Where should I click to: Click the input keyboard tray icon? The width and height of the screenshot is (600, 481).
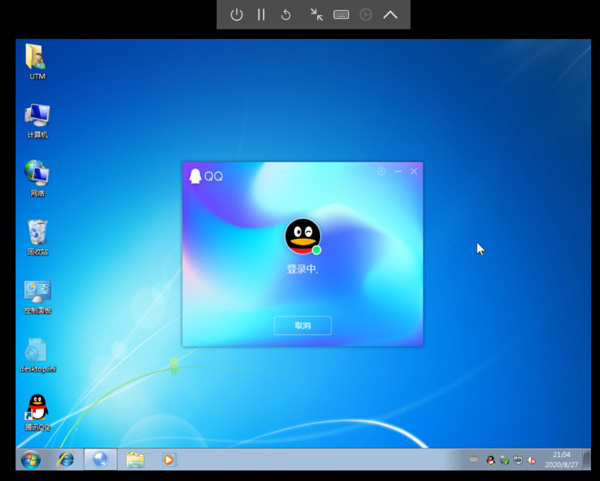pyautogui.click(x=474, y=460)
